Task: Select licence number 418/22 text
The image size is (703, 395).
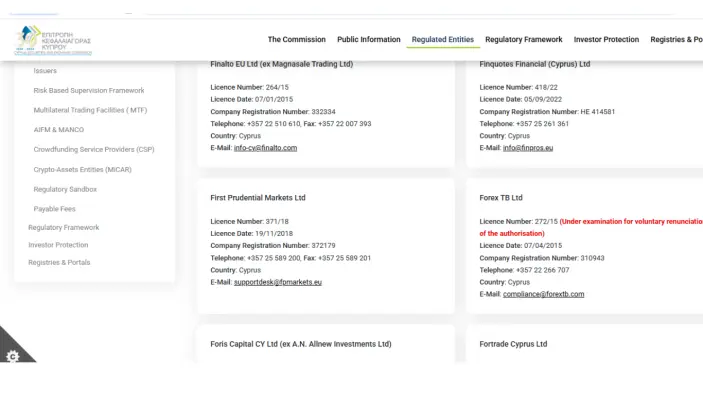Action: click(x=546, y=87)
